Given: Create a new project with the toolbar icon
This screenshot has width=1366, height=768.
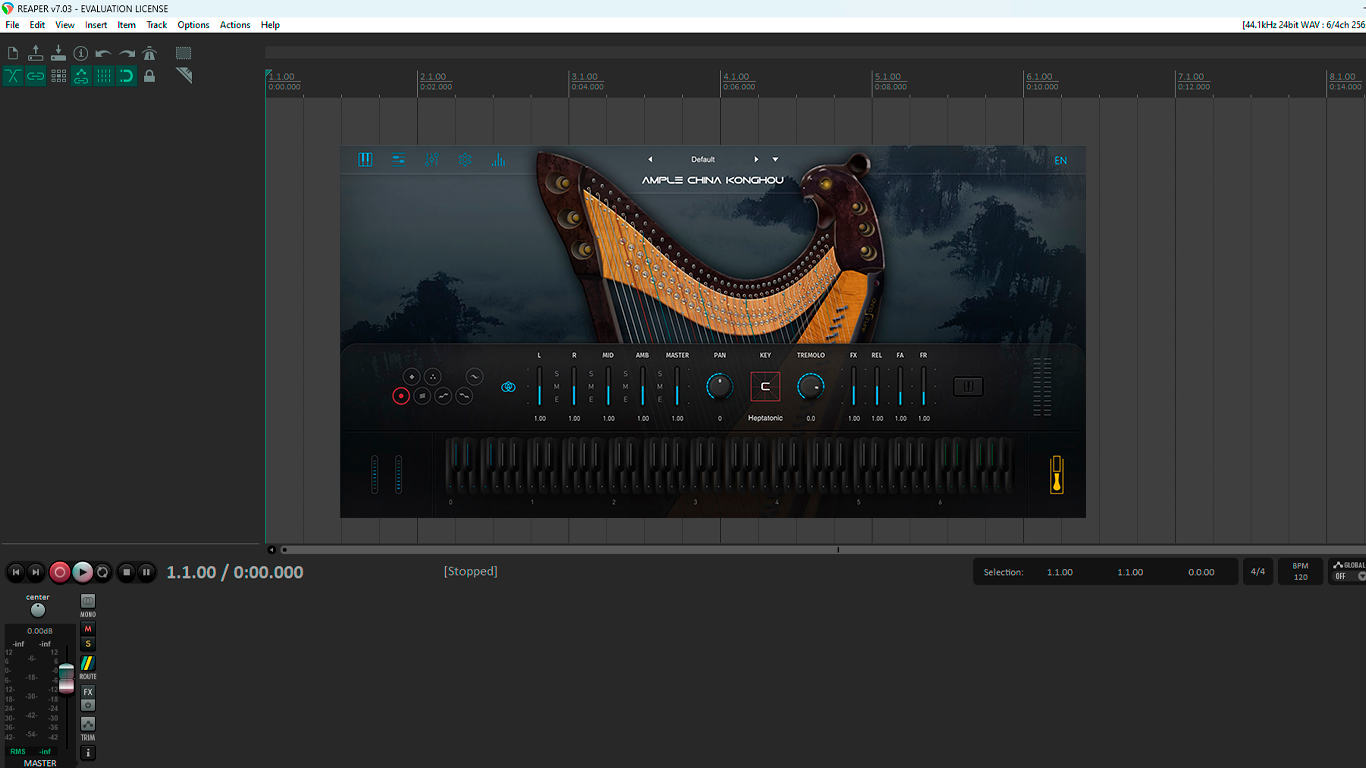Looking at the screenshot, I should tap(13, 53).
